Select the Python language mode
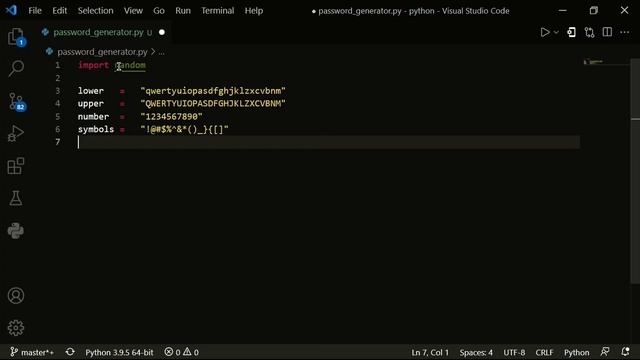This screenshot has height=360, width=640. point(576,352)
